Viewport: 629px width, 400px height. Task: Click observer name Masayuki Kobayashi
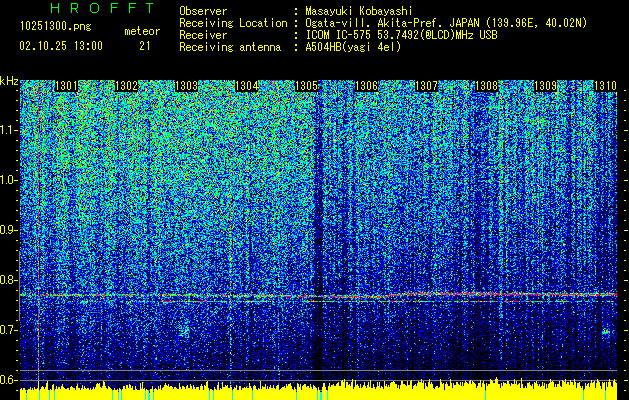359,11
